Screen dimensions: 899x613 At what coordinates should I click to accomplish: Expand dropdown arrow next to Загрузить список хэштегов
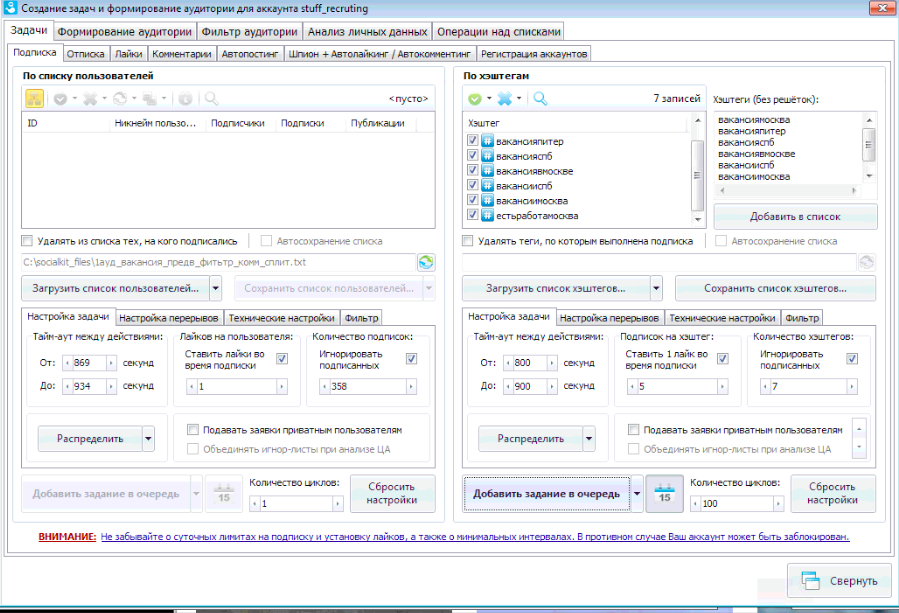click(656, 288)
